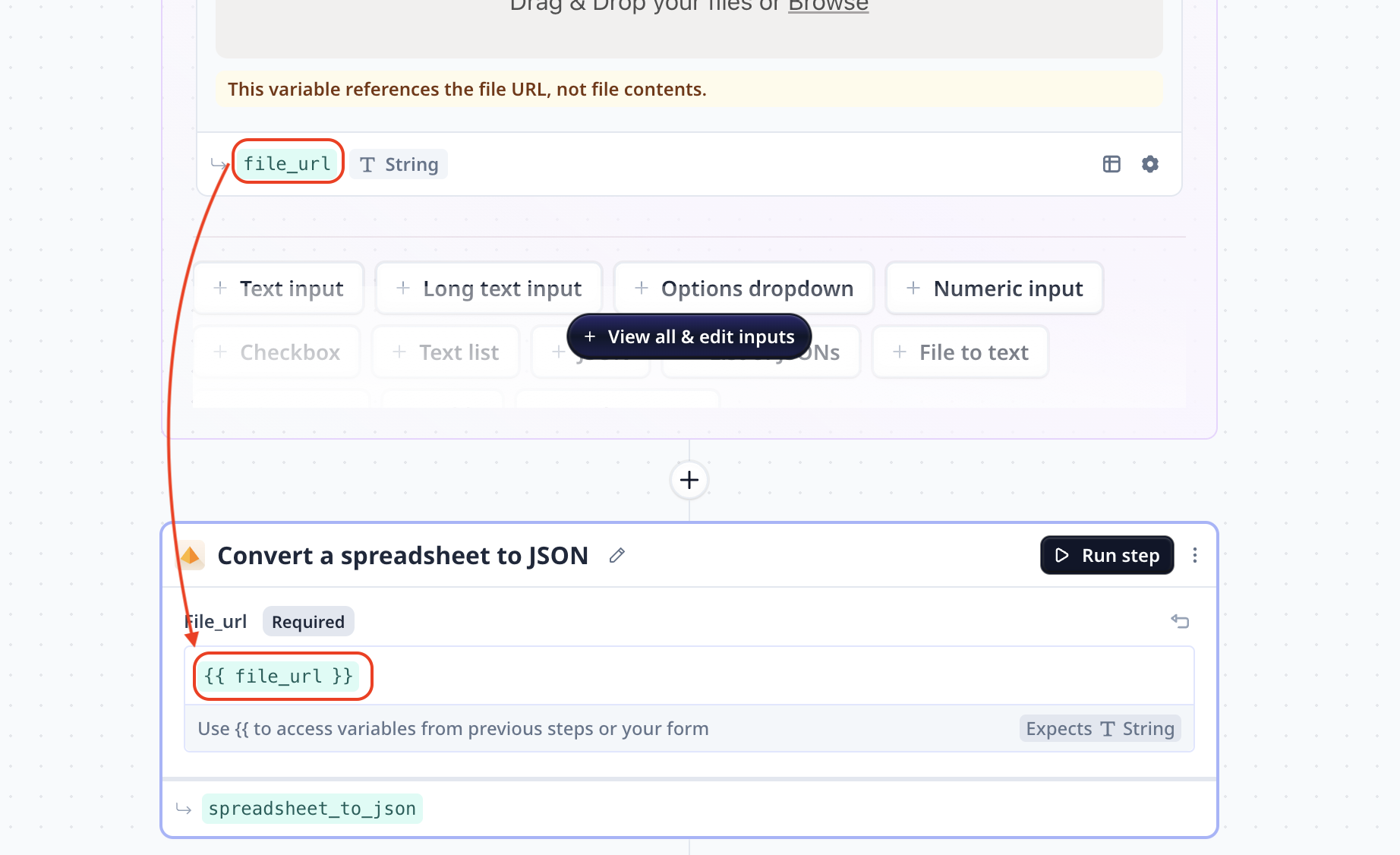Click the output arrow icon beside spreadsheet_to_json
The width and height of the screenshot is (1400, 855).
pyautogui.click(x=184, y=809)
